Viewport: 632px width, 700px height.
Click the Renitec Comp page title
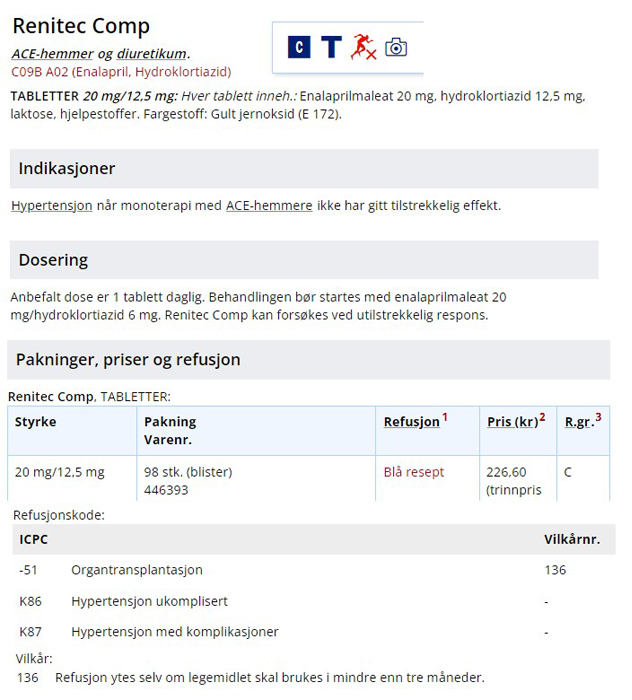point(81,26)
